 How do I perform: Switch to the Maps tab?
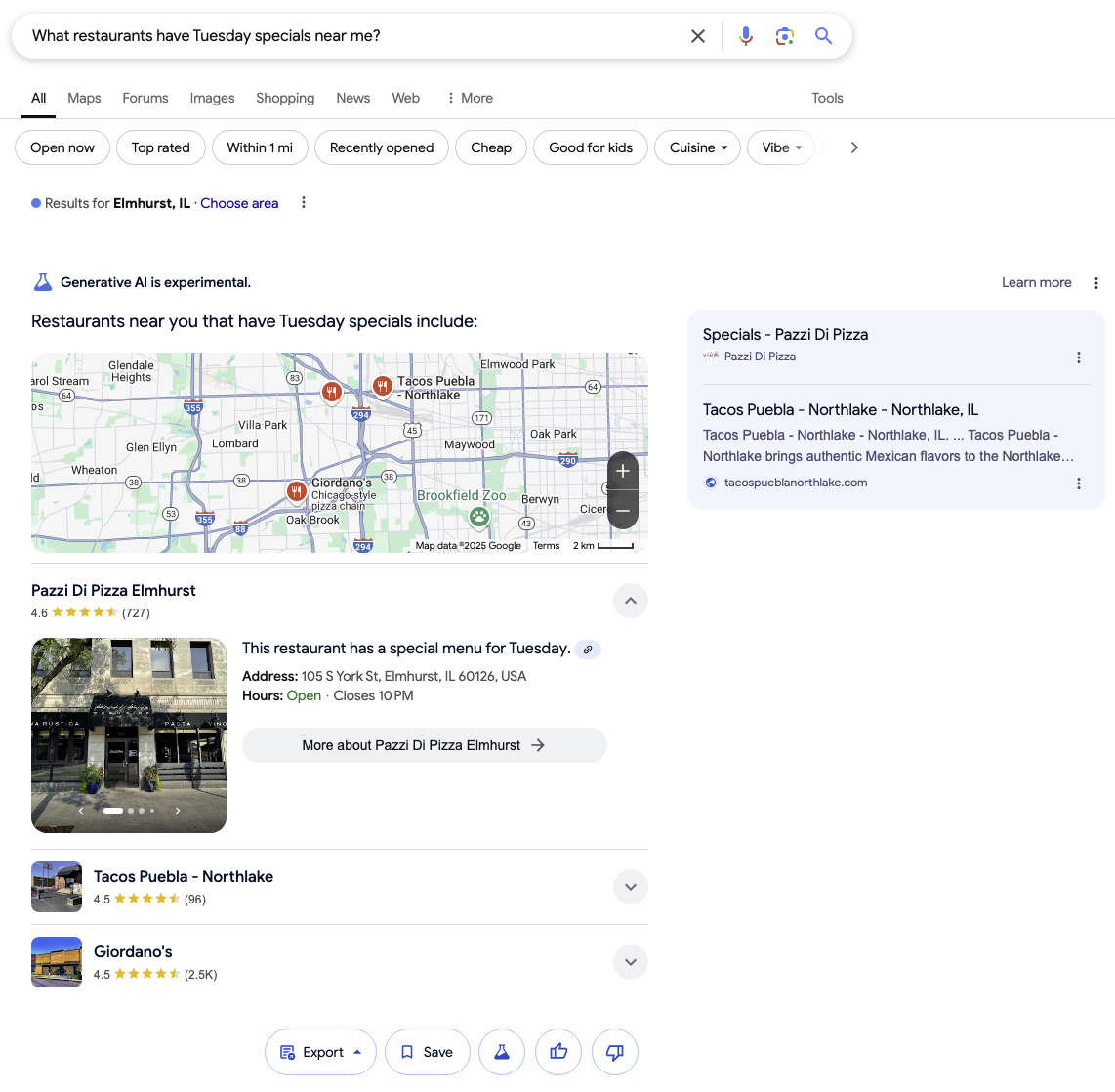[83, 98]
